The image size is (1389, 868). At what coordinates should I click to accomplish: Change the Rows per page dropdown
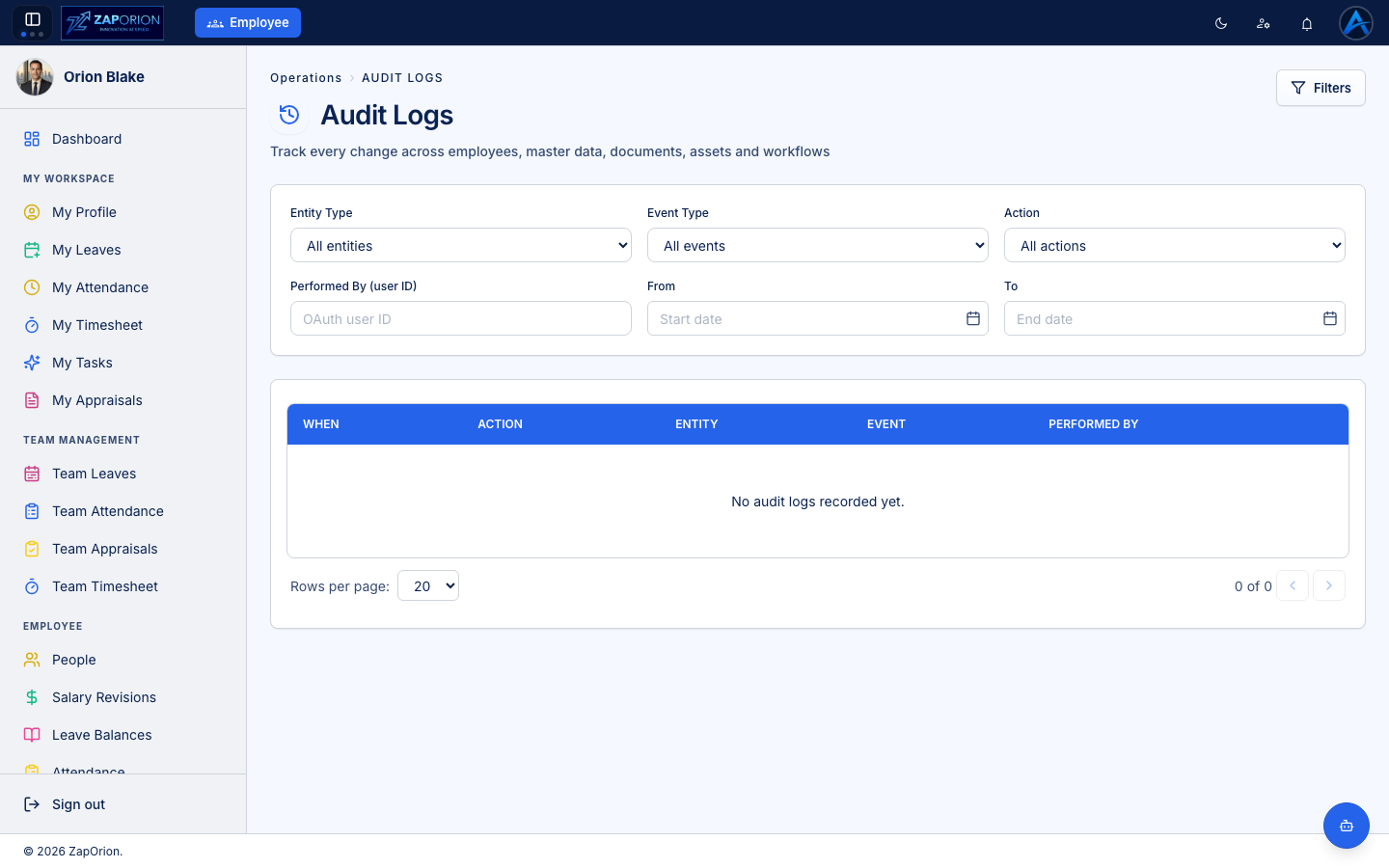(428, 585)
